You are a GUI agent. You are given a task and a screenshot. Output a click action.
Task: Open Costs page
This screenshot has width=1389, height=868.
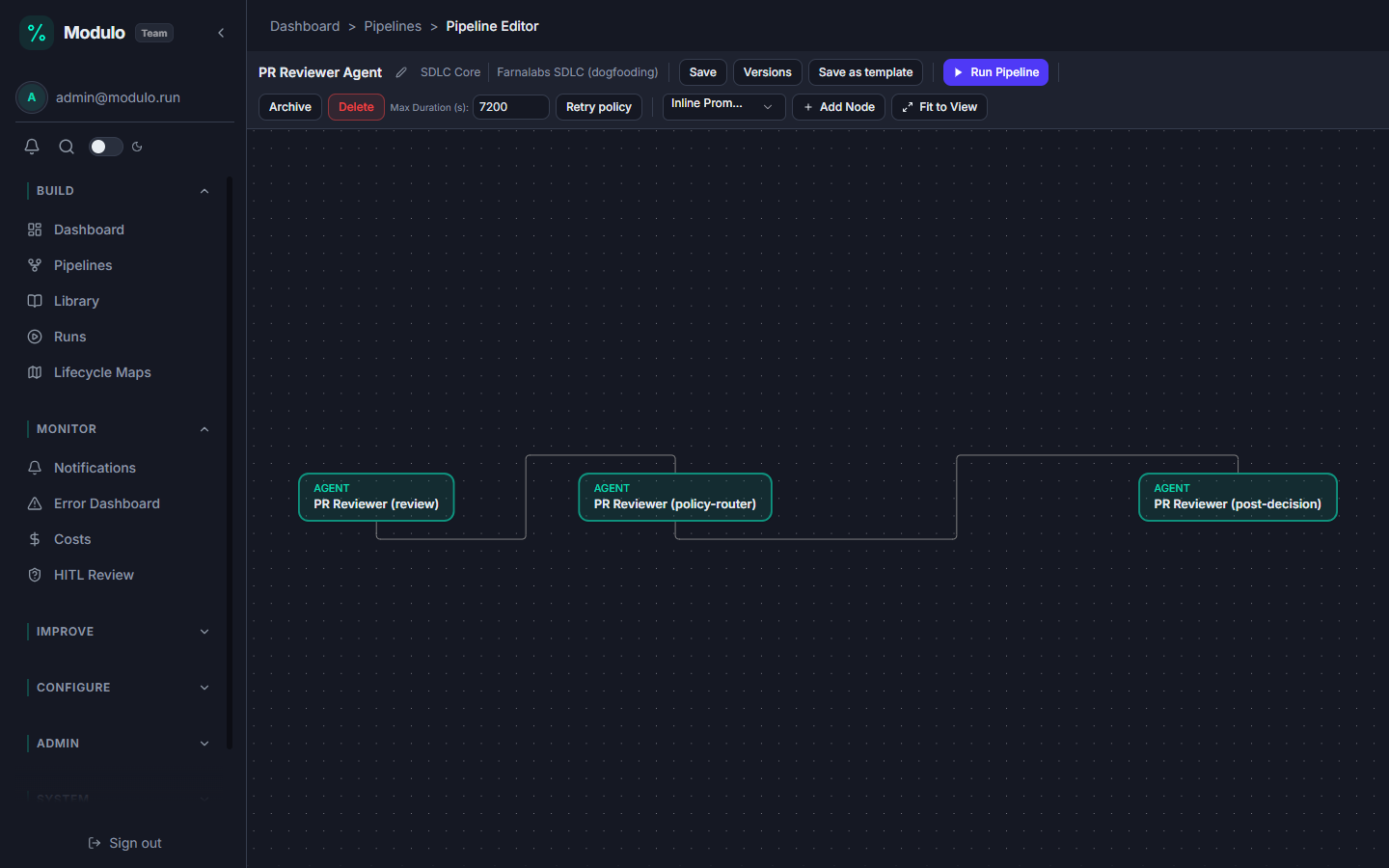click(x=120, y=539)
